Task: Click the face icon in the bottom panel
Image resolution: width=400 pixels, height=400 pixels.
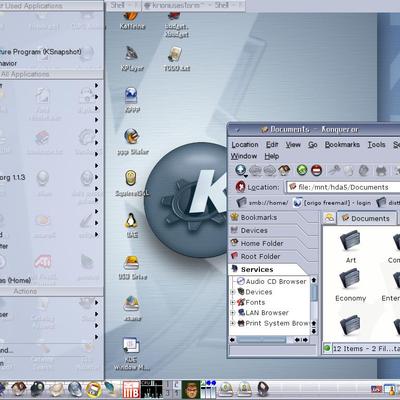Action: click(x=191, y=390)
